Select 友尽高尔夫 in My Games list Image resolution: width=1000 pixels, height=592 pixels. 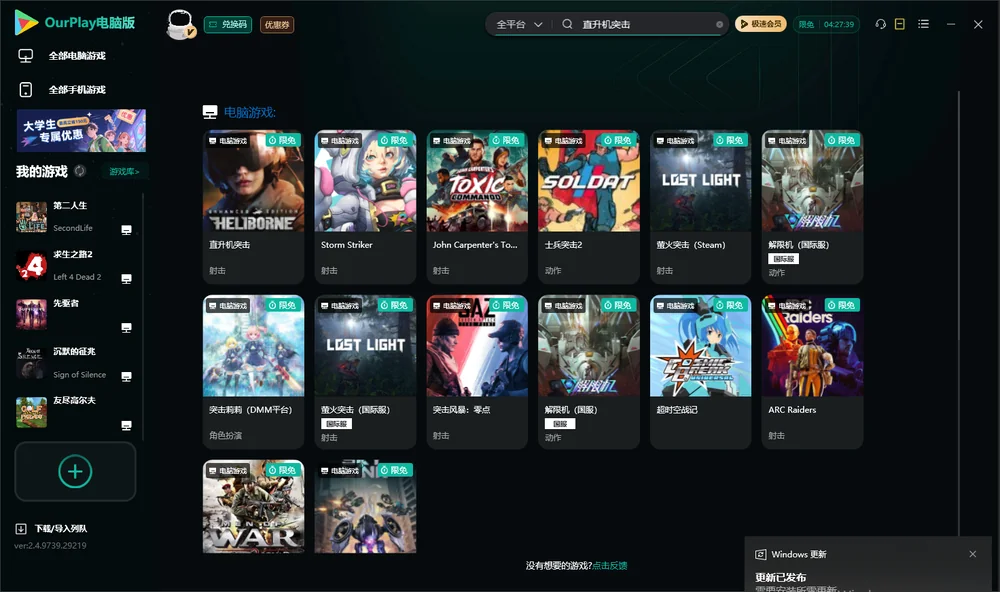(74, 401)
